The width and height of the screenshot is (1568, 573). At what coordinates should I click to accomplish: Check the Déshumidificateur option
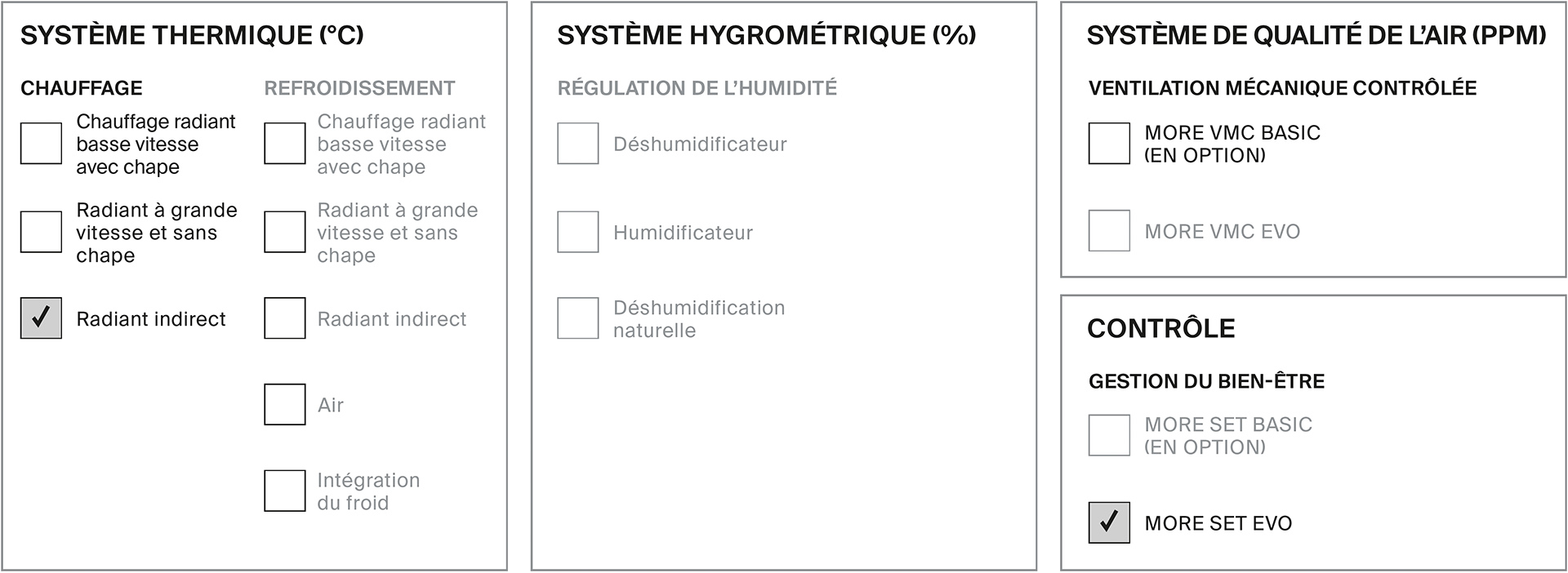click(x=578, y=144)
